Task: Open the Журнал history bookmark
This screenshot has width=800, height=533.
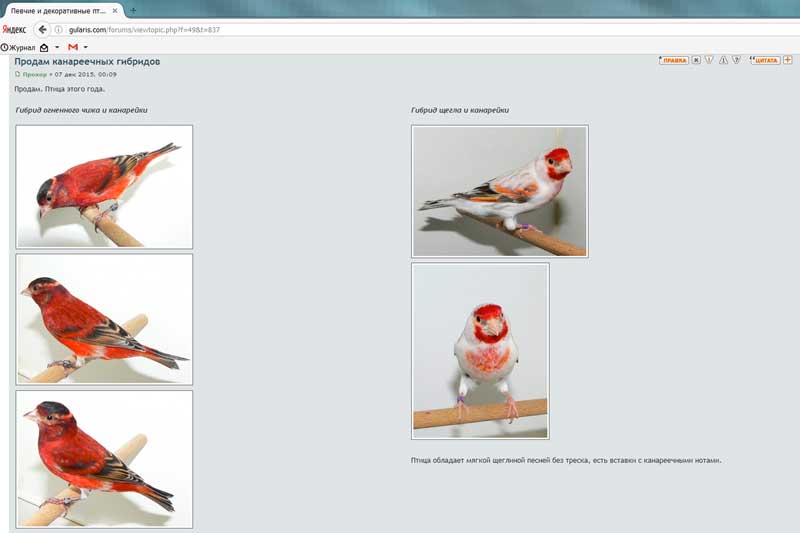Action: (x=19, y=47)
